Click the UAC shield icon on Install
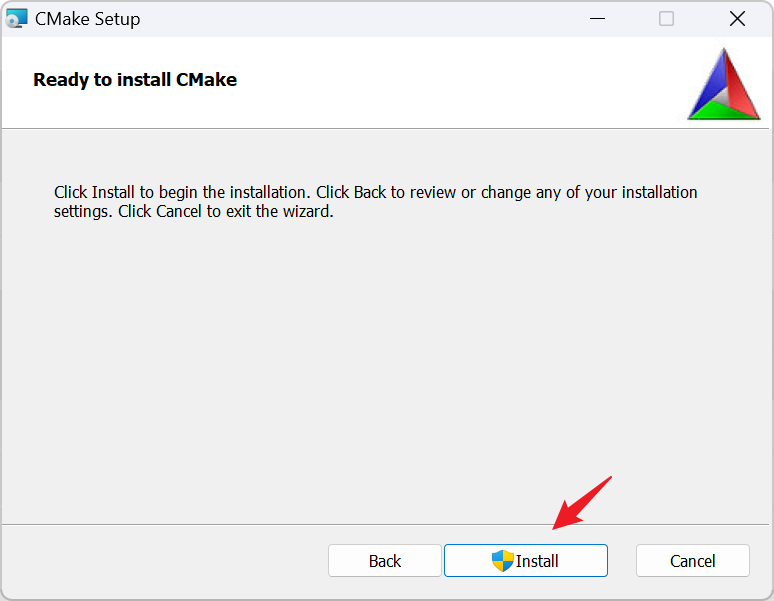This screenshot has height=601, width=774. [x=502, y=561]
